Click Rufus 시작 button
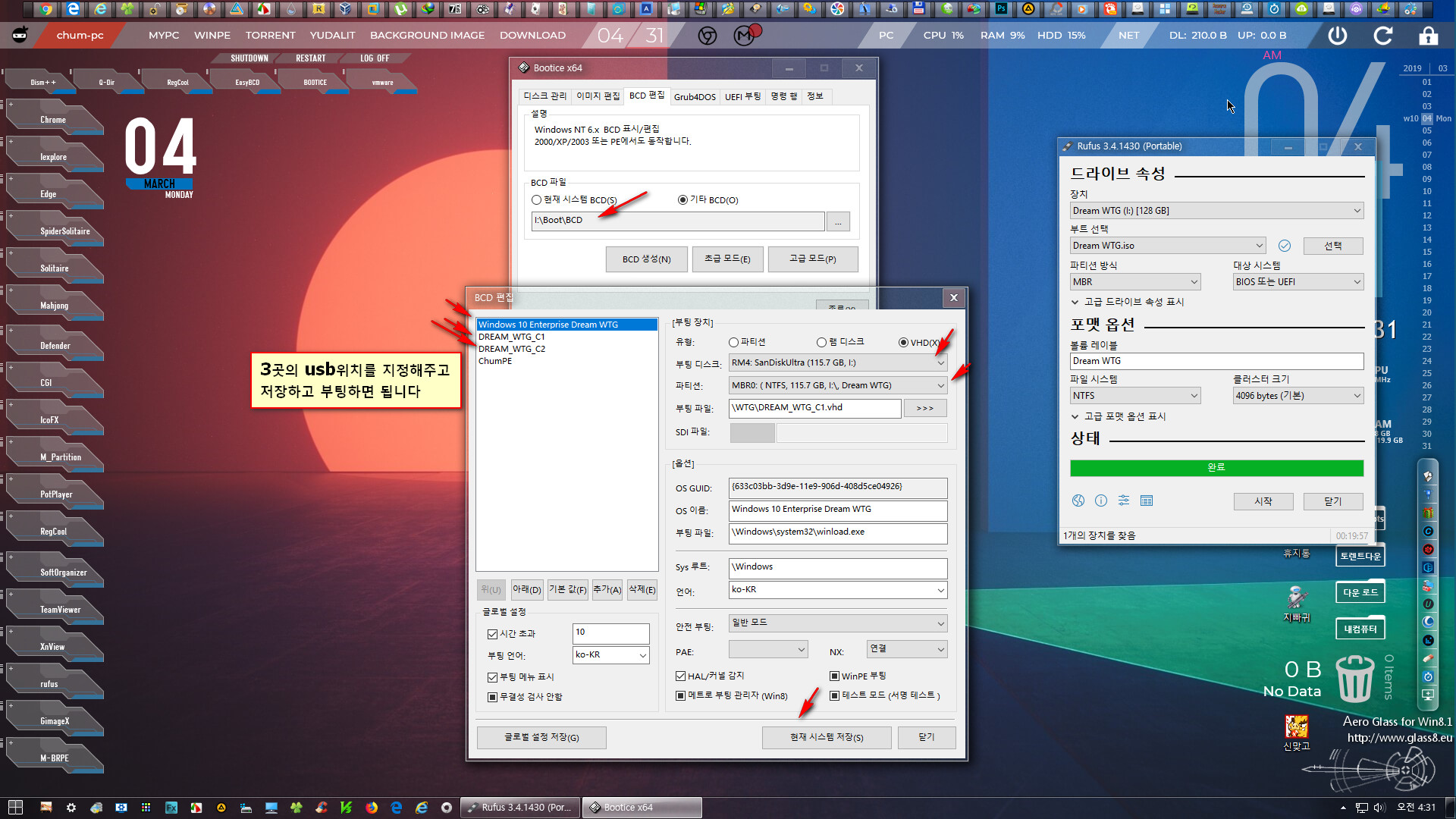The width and height of the screenshot is (1456, 819). pyautogui.click(x=1263, y=501)
